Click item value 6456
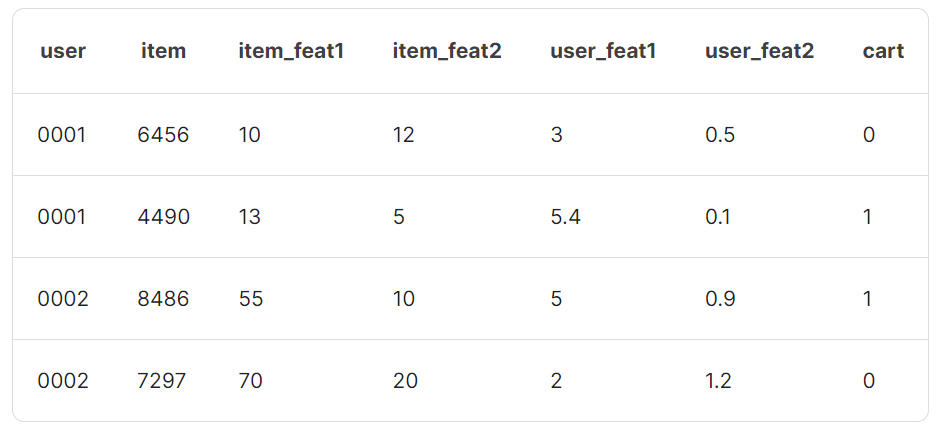 [x=163, y=135]
